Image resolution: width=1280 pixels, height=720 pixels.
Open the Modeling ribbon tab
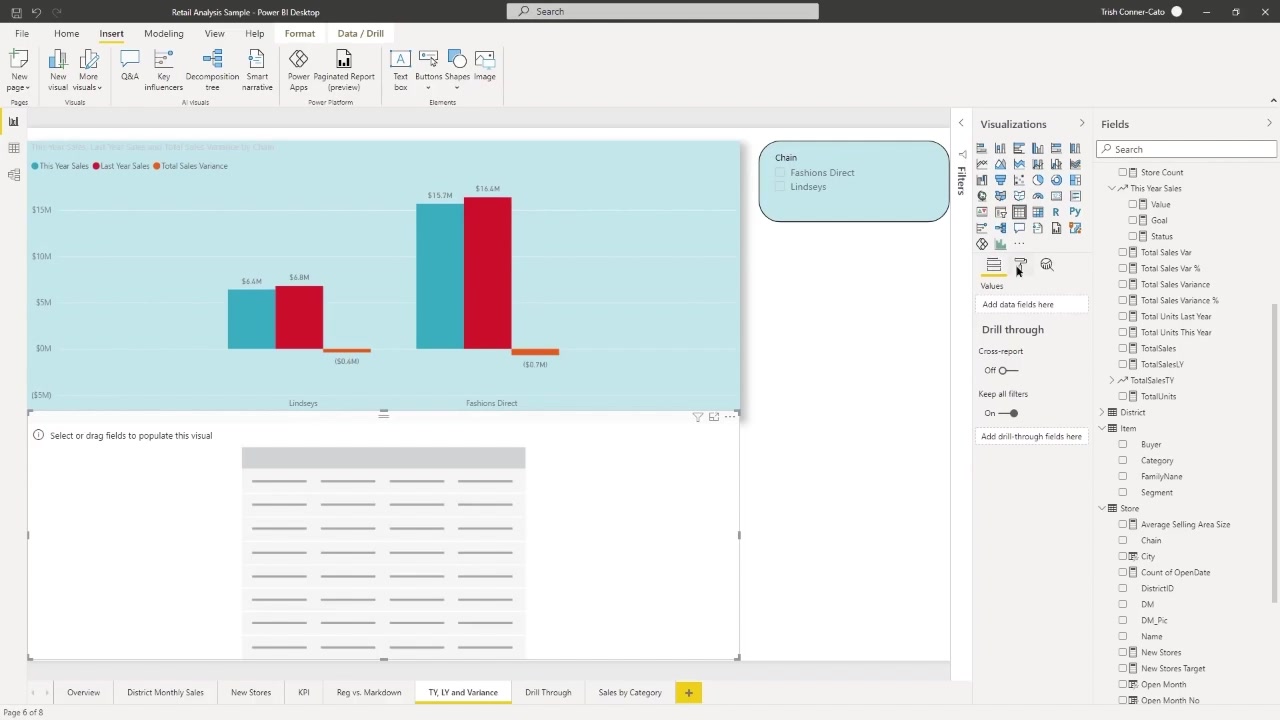pos(164,33)
